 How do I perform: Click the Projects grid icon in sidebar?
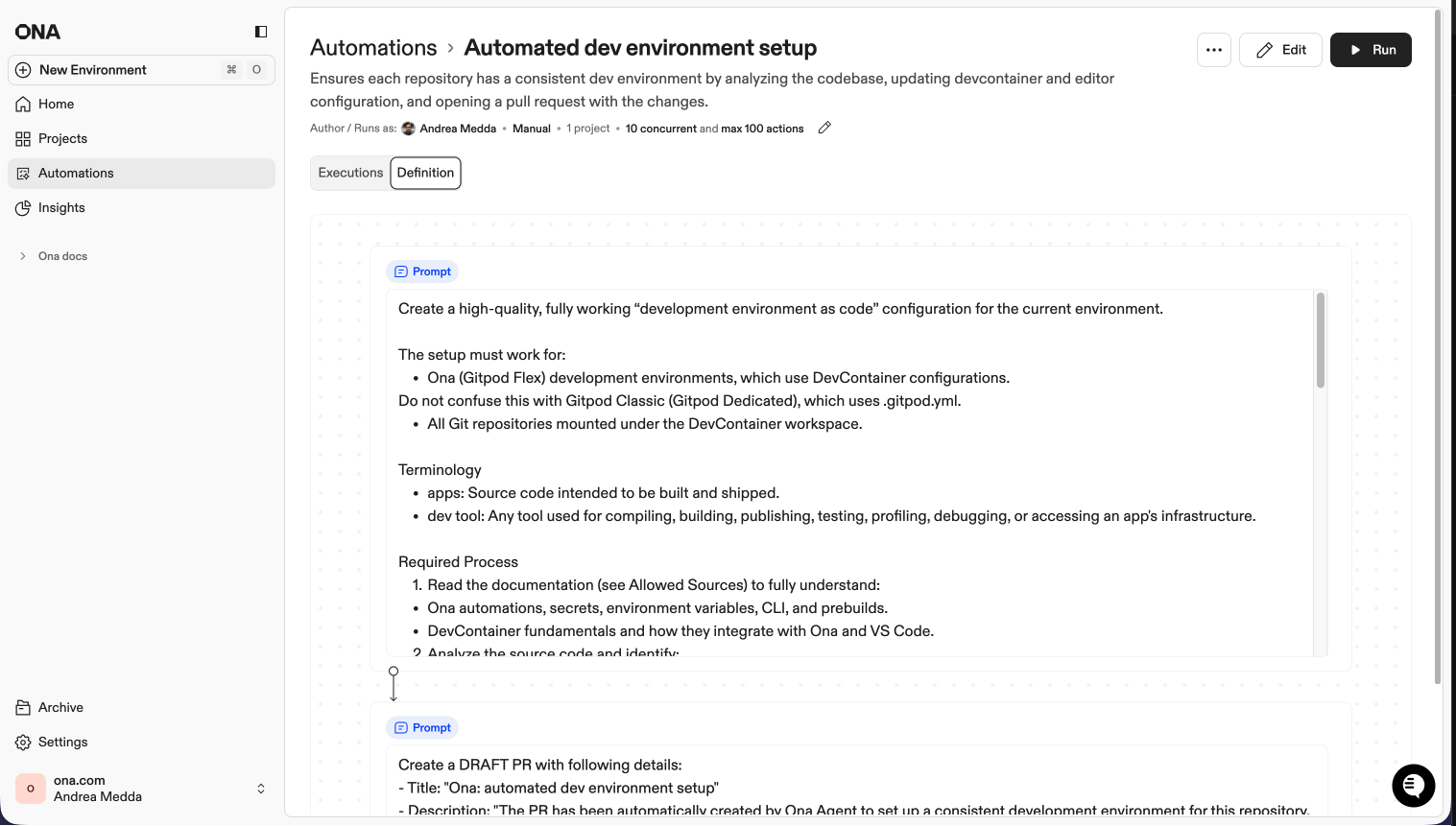pos(23,138)
